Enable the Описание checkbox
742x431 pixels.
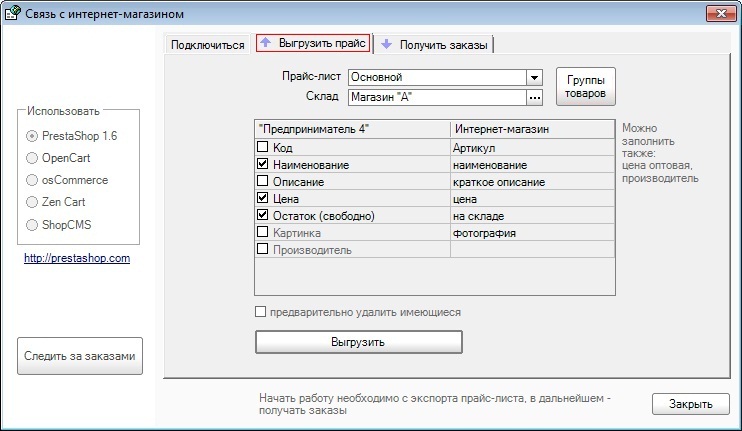262,181
